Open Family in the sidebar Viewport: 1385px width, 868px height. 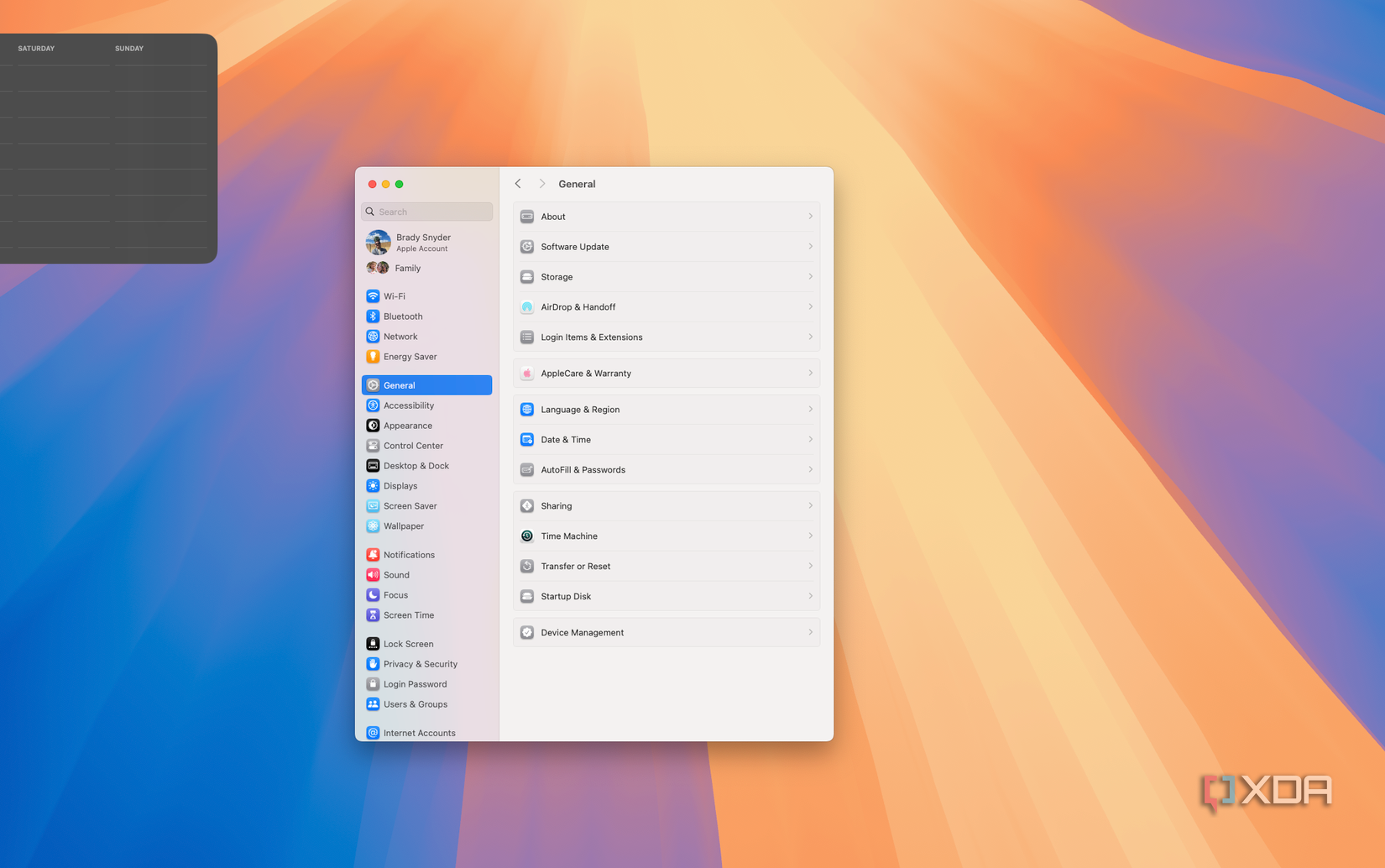pos(426,269)
